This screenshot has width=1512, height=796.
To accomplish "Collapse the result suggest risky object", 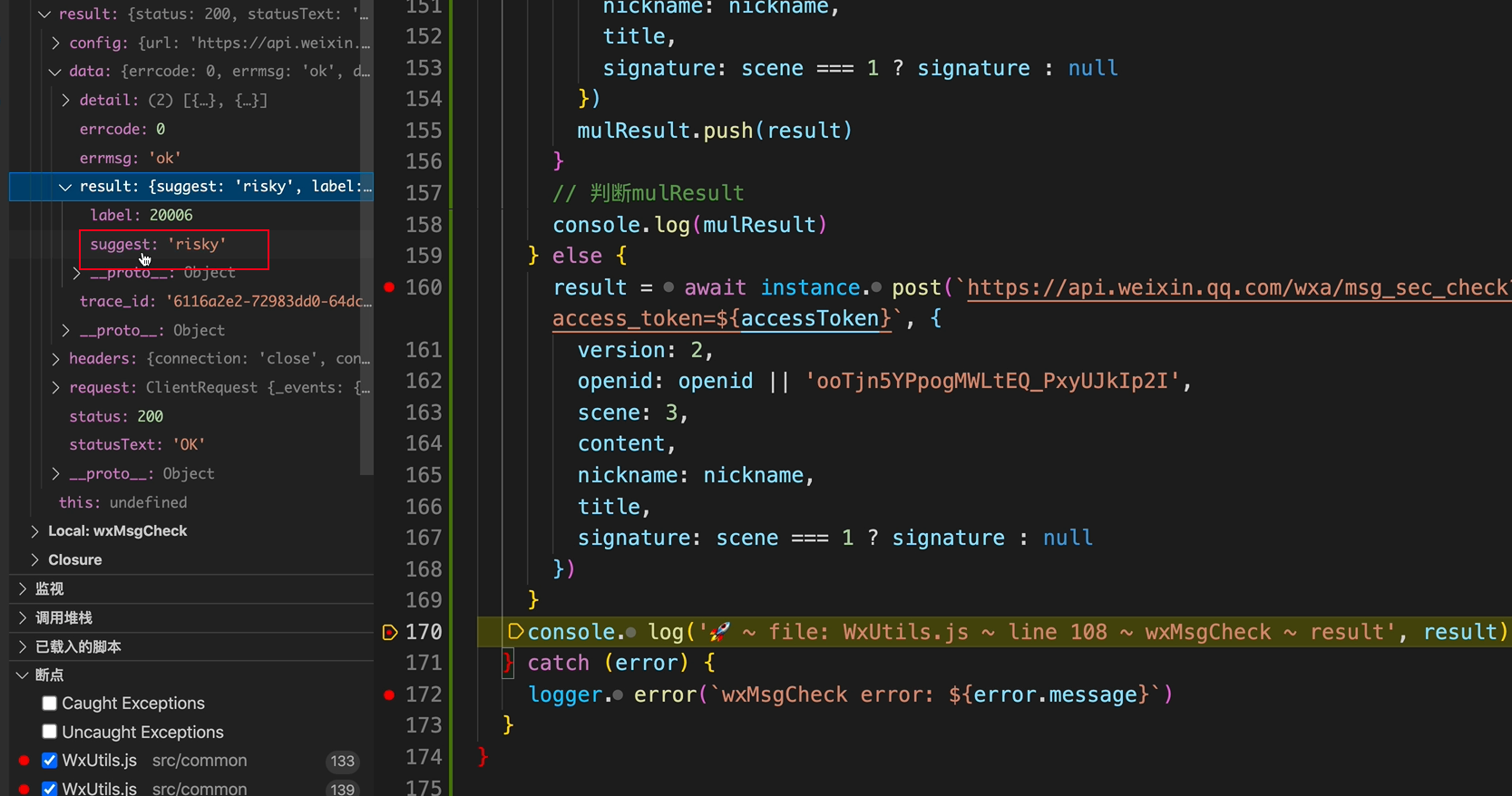I will [65, 187].
